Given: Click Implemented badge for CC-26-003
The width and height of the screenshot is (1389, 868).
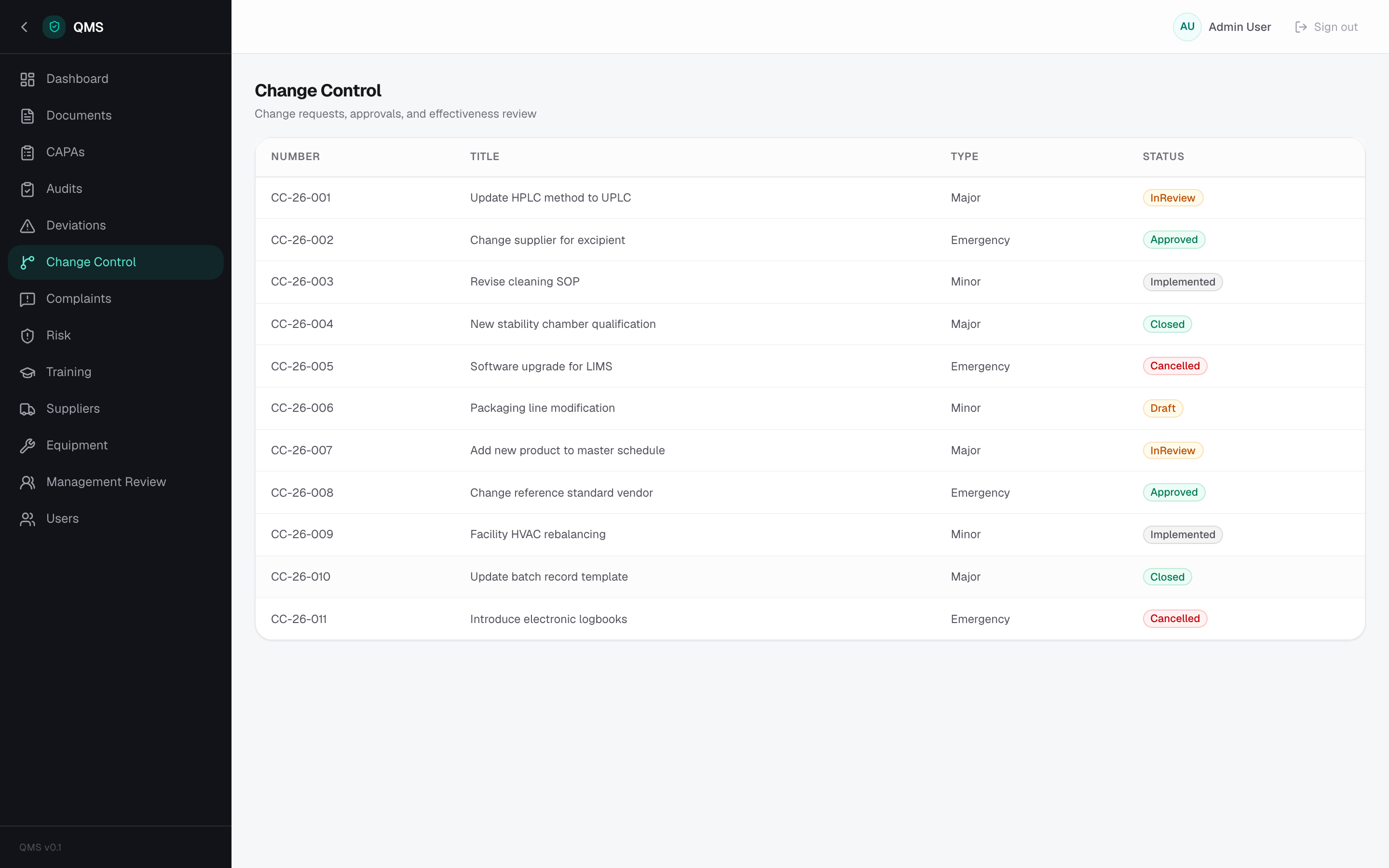Looking at the screenshot, I should [x=1183, y=282].
